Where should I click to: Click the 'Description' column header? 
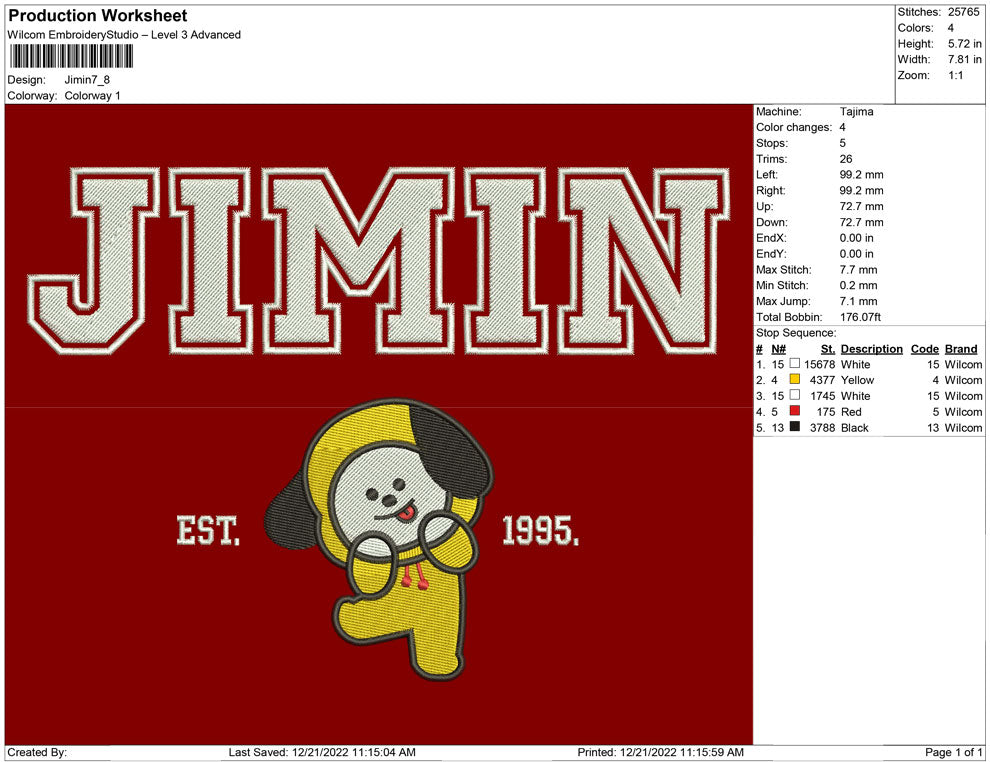872,349
